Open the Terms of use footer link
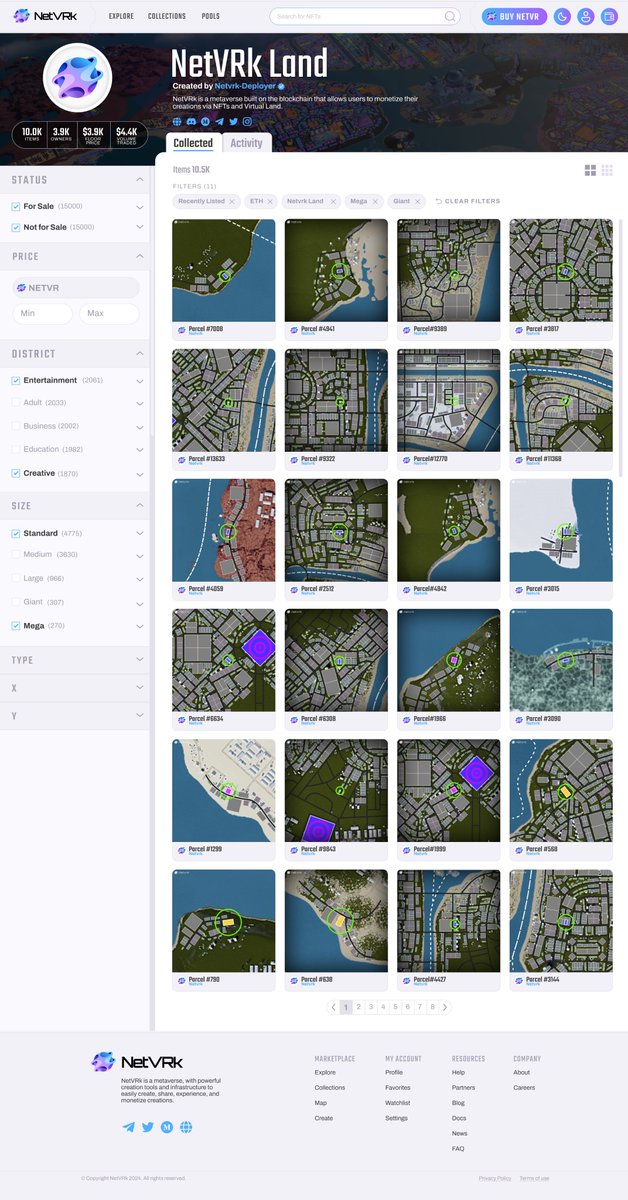 point(534,1178)
